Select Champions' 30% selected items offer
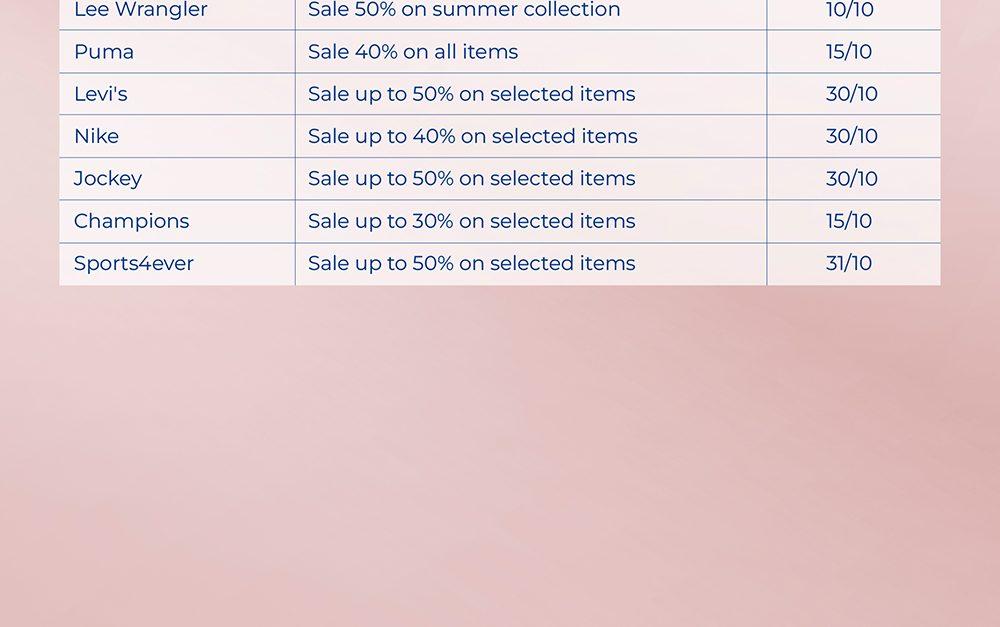The image size is (1000, 627). click(471, 221)
